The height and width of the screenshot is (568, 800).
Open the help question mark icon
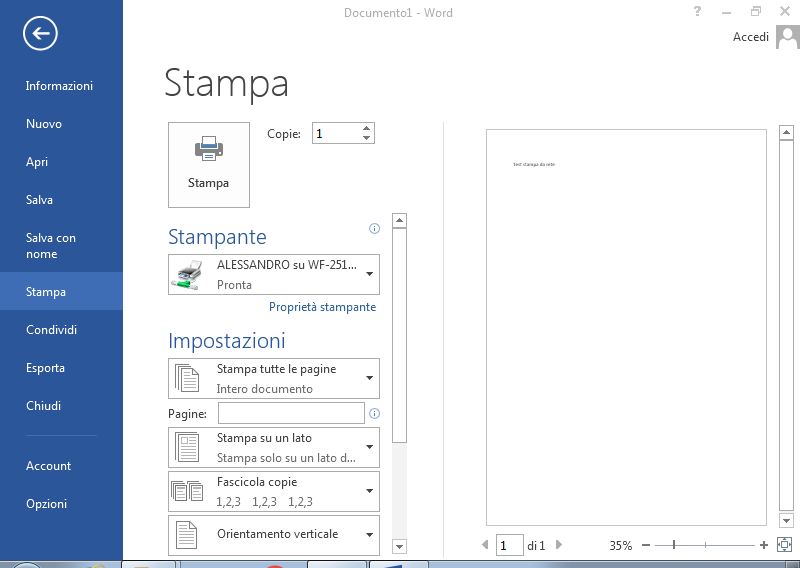pyautogui.click(x=697, y=11)
